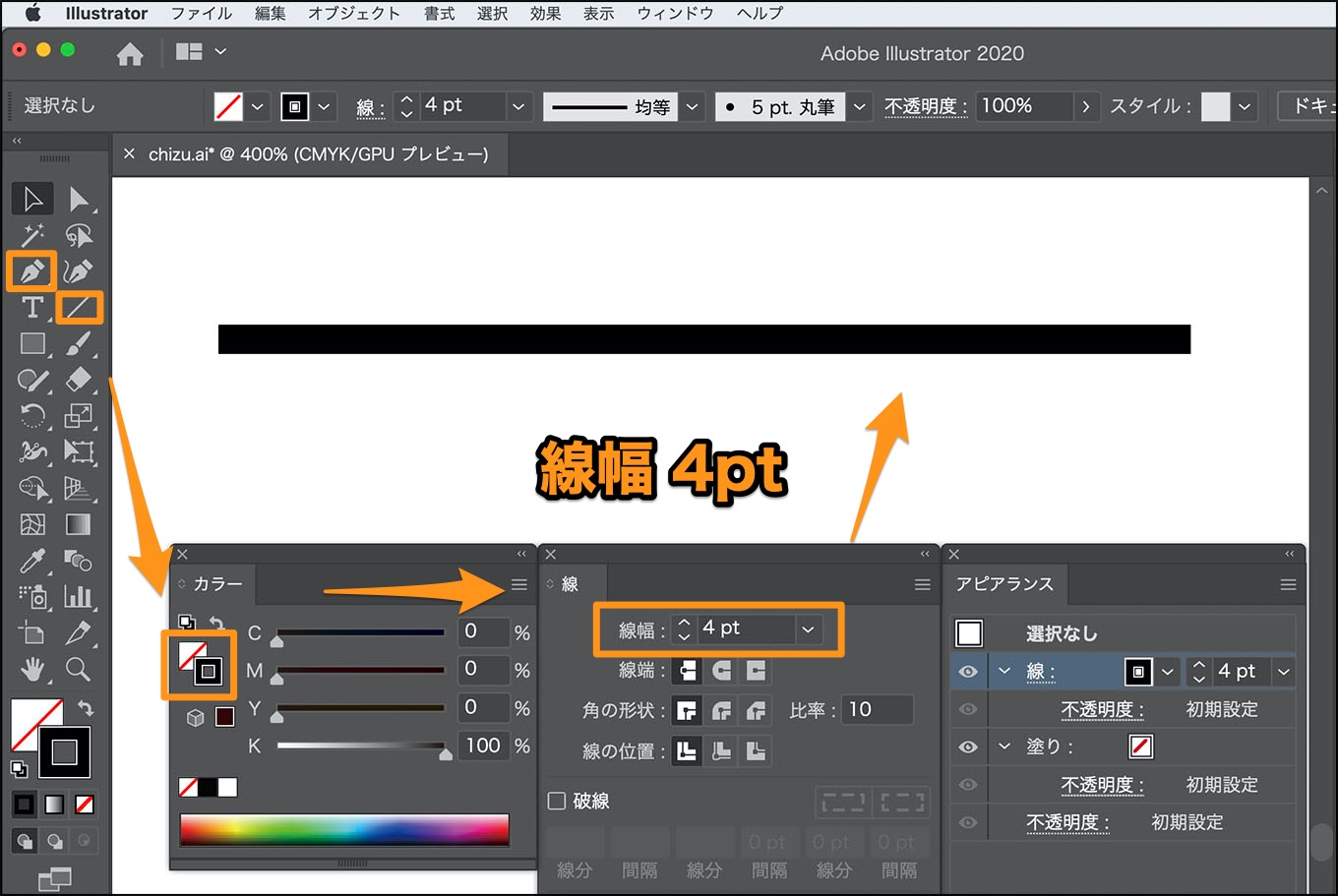This screenshot has height=896, width=1338.
Task: Set solid Color mode in toolbar
Action: tap(24, 805)
